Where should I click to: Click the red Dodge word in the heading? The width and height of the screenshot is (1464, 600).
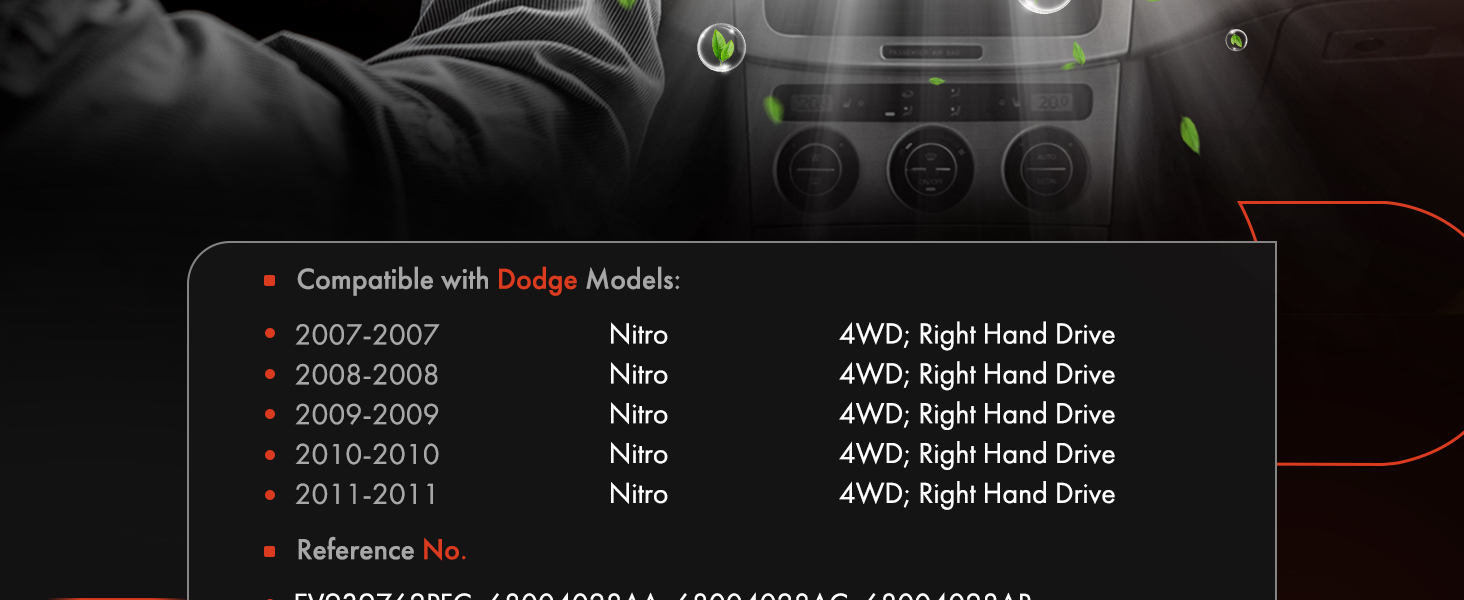[x=537, y=280]
